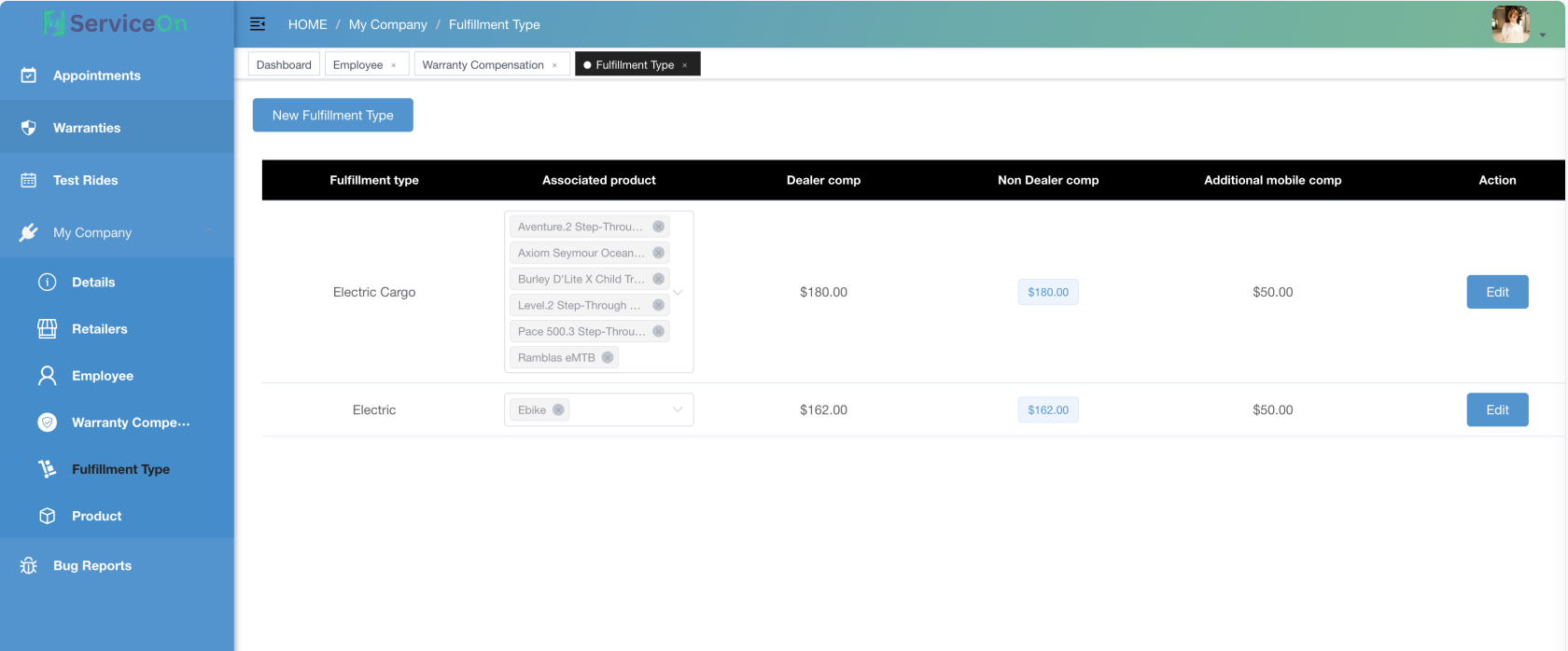Switch to the Dashboard tab
Screen dimensions: 1568x651
coord(284,64)
